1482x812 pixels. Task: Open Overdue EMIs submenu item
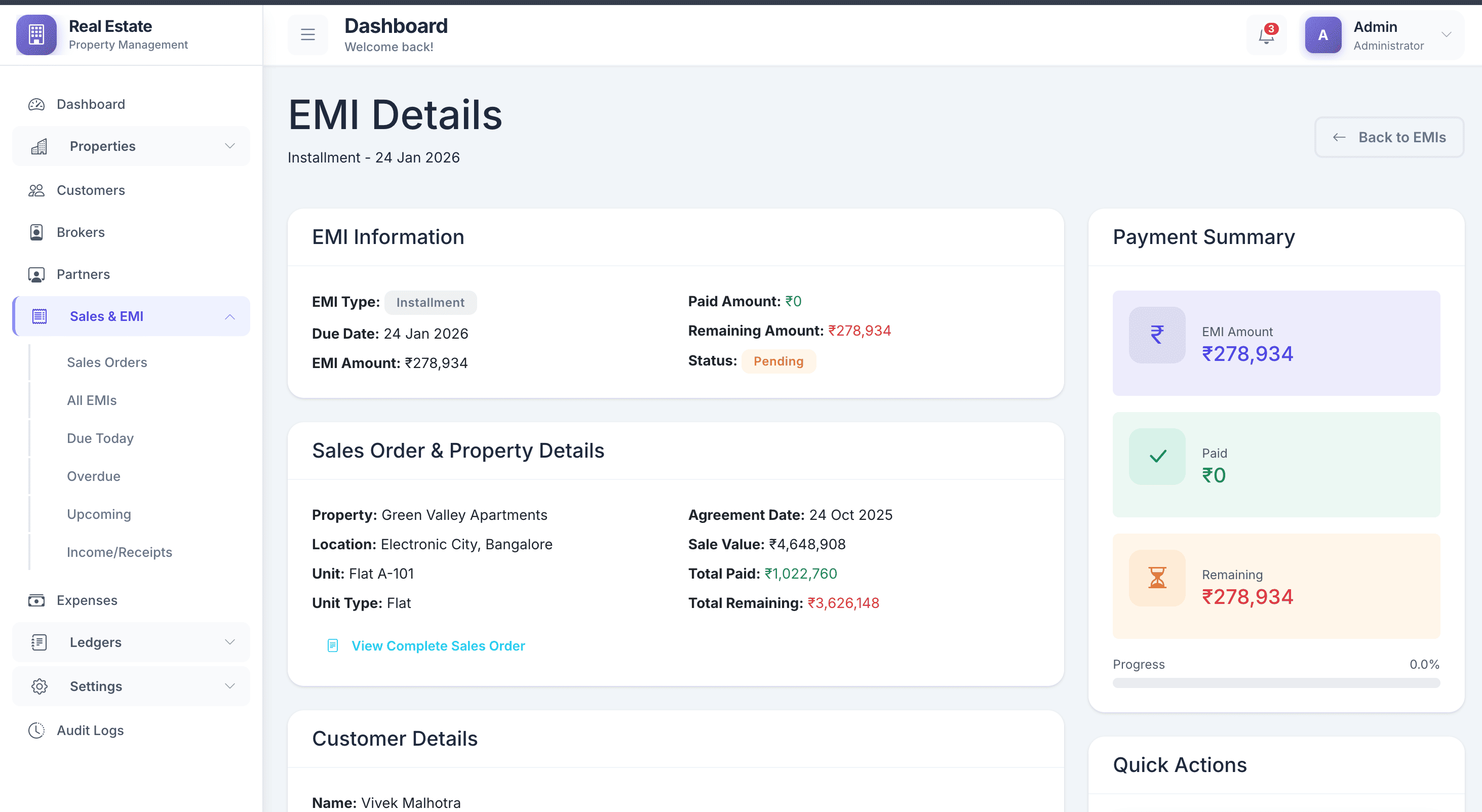point(93,476)
